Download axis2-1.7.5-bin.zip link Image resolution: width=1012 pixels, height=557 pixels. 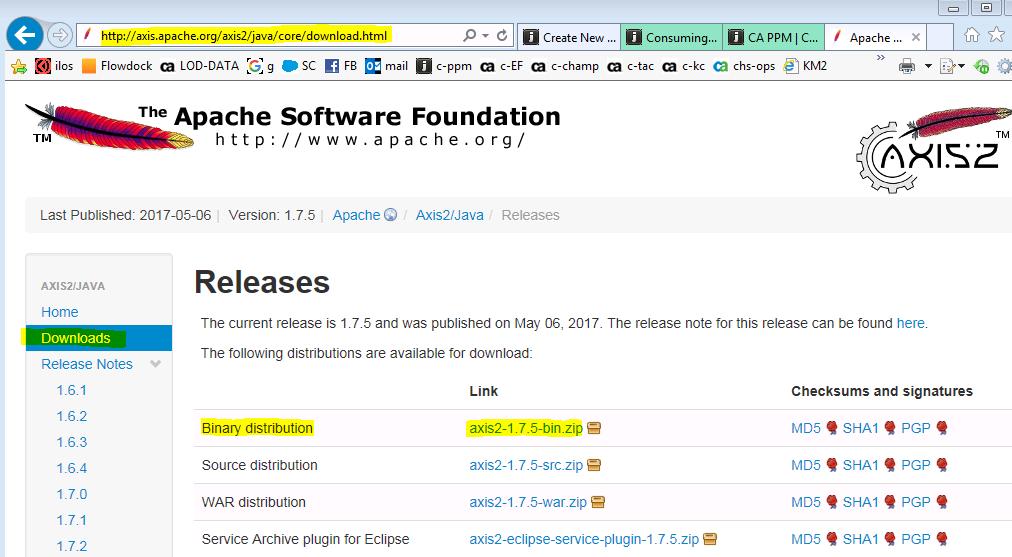[525, 428]
